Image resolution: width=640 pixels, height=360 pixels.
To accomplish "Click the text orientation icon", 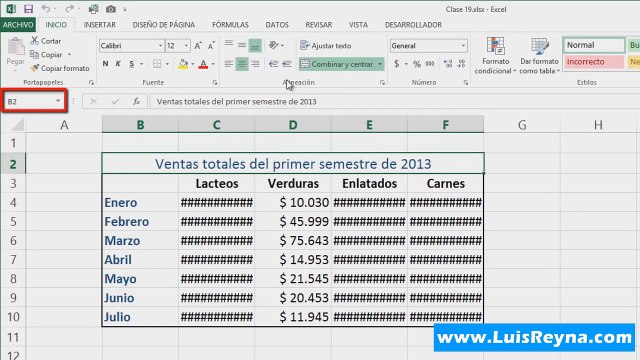I will [273, 45].
